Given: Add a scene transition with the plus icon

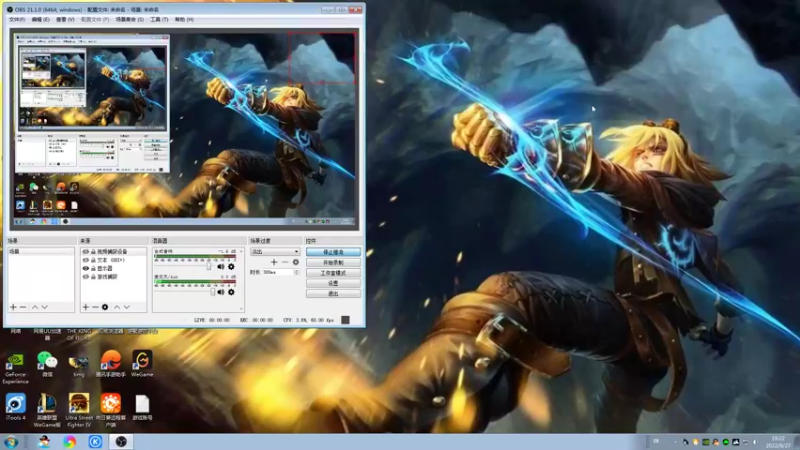Looking at the screenshot, I should [x=274, y=262].
